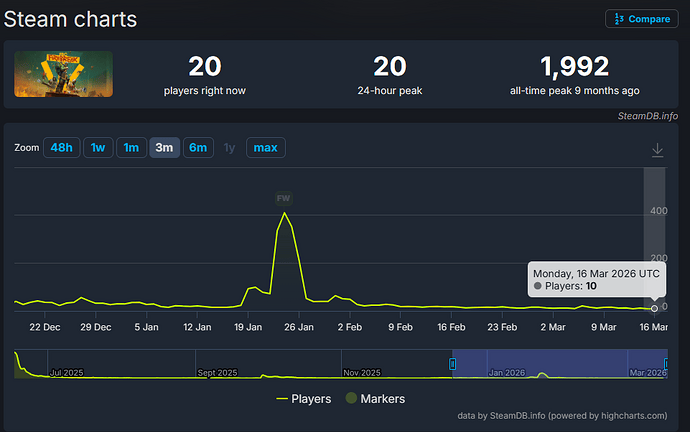Grab the left navigator range handle

452,364
